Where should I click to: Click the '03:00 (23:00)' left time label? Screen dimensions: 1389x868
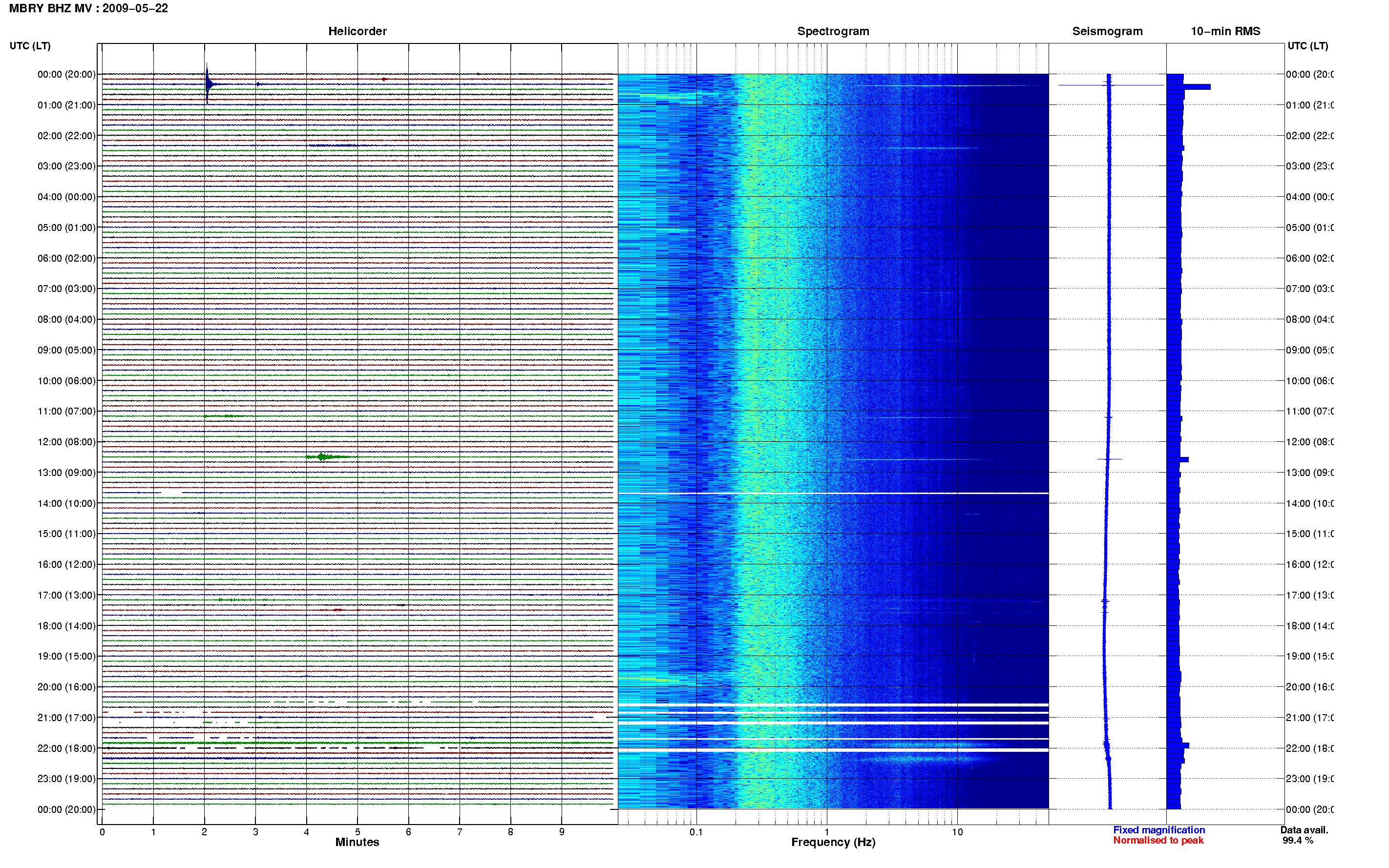[x=66, y=166]
